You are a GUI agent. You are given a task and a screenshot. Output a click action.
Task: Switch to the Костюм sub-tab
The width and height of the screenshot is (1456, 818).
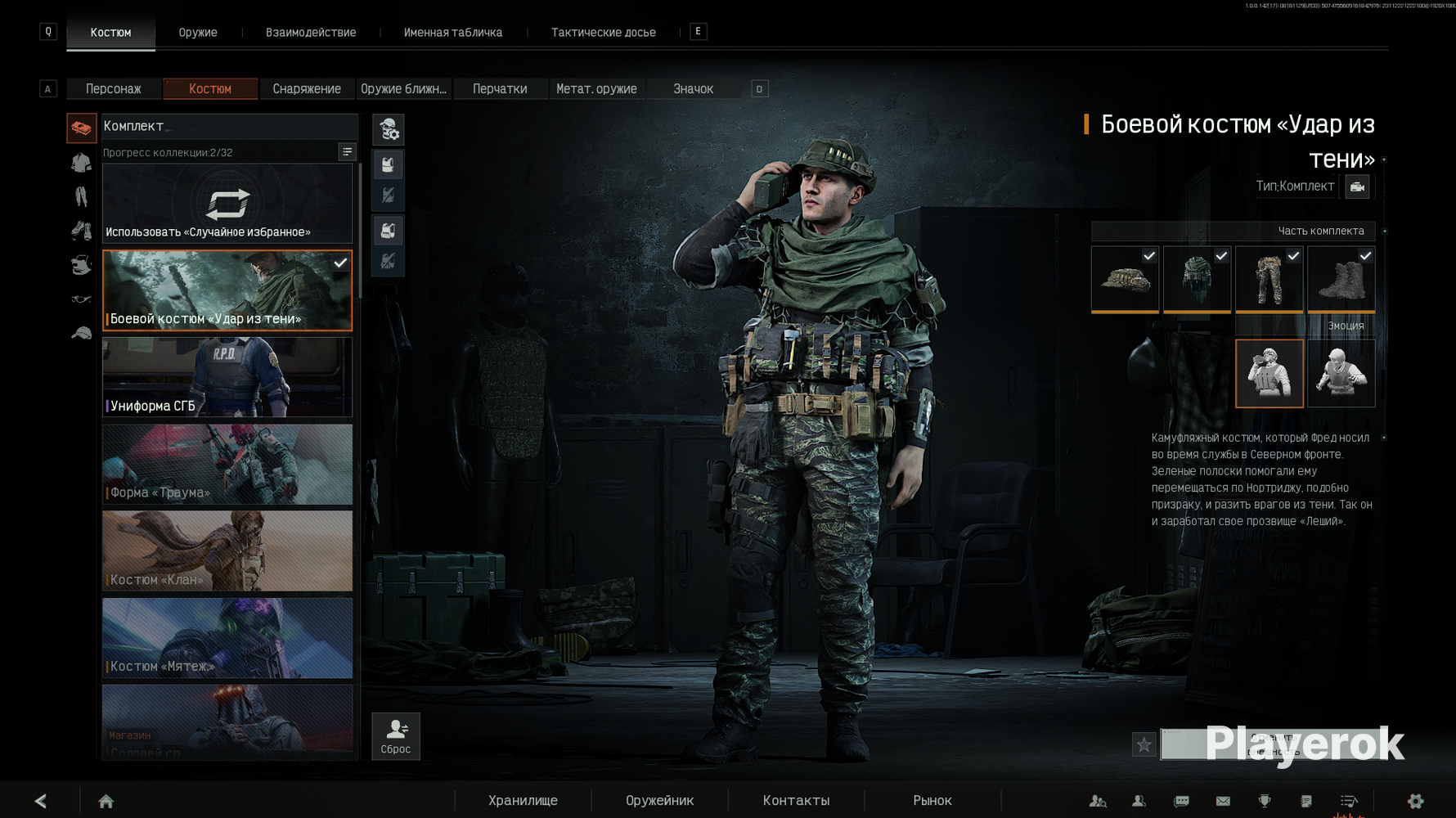pyautogui.click(x=210, y=89)
